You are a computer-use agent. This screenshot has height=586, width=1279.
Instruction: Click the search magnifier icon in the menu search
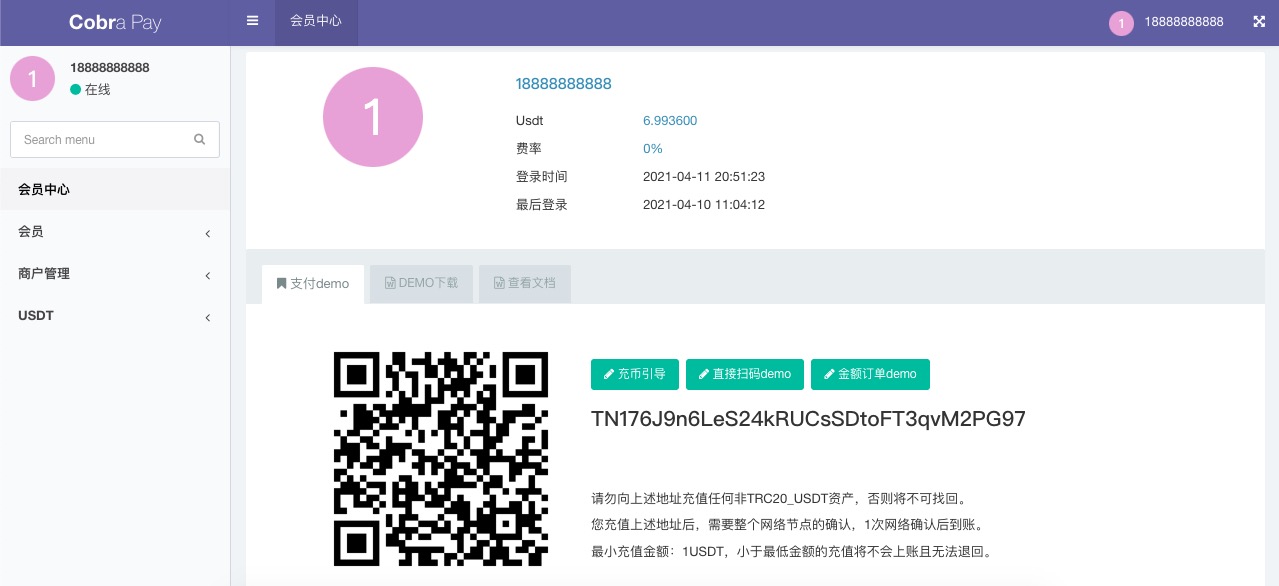click(199, 140)
